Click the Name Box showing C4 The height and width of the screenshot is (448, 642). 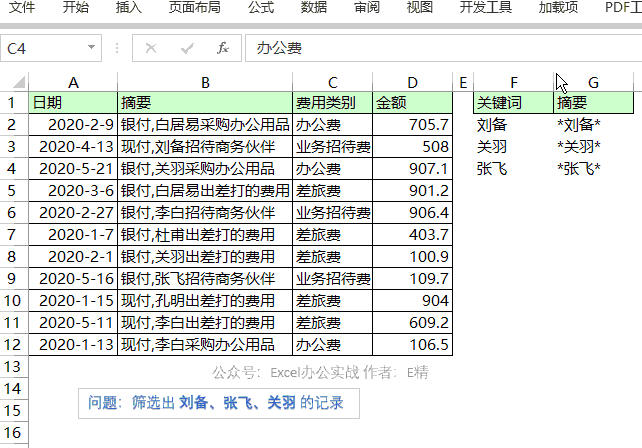(45, 48)
